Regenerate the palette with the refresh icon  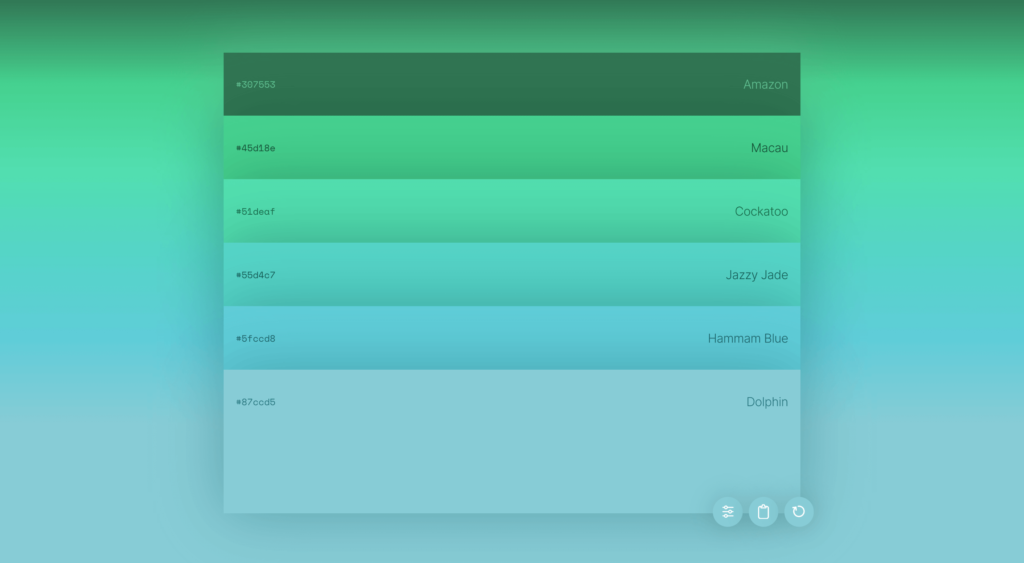coord(799,511)
